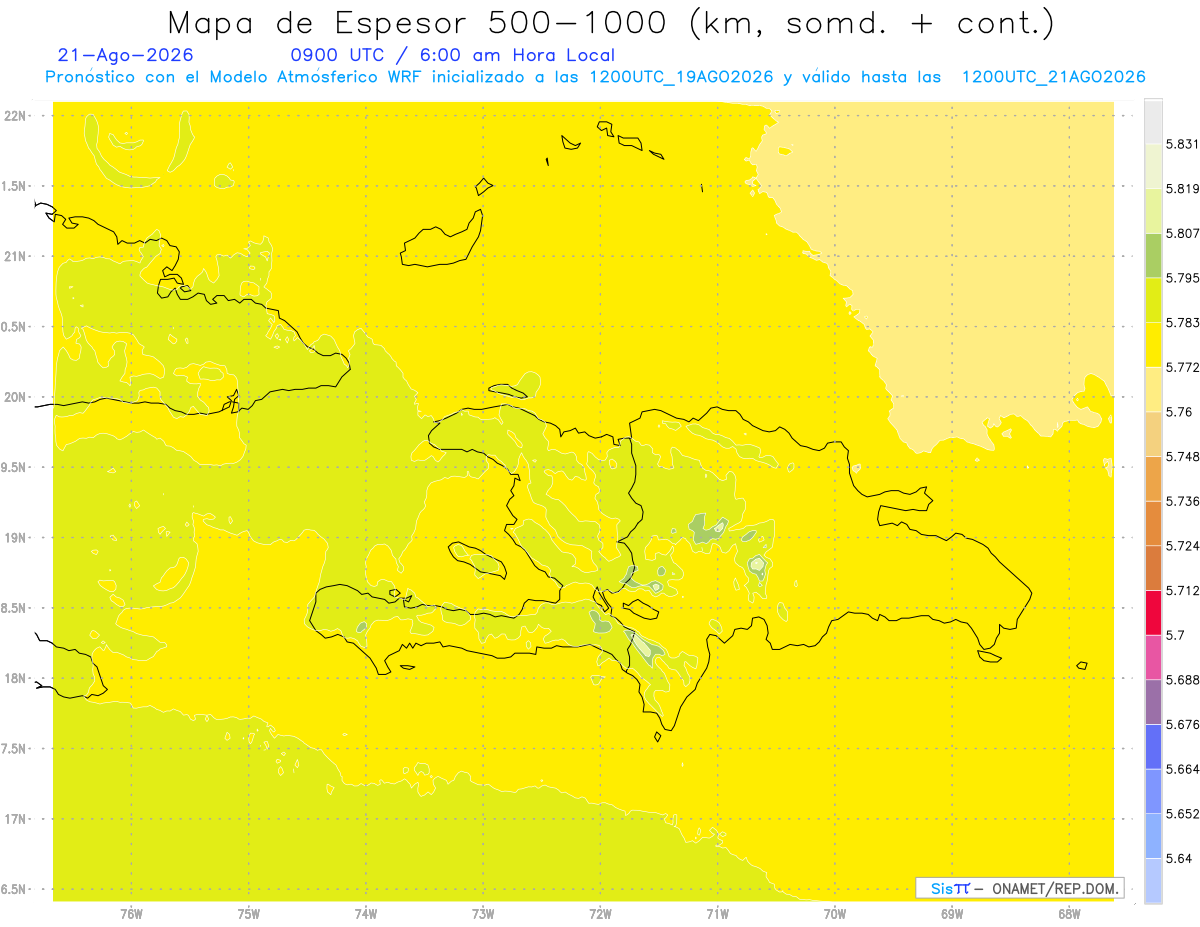This screenshot has height=927, width=1200.
Task: Click the pale yellow legend swatch between 5.76 and 5.772
Action: coord(1153,389)
